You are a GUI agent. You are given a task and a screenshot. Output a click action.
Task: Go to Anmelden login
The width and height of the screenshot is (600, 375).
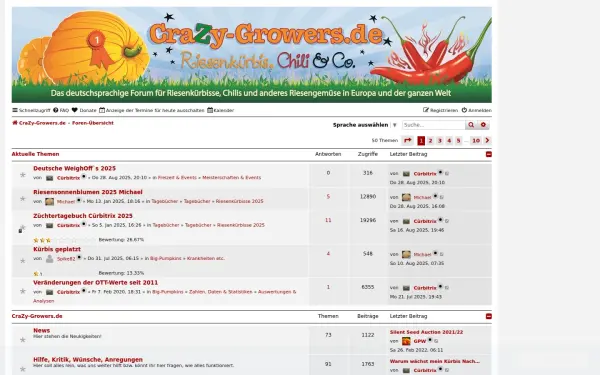tap(476, 110)
